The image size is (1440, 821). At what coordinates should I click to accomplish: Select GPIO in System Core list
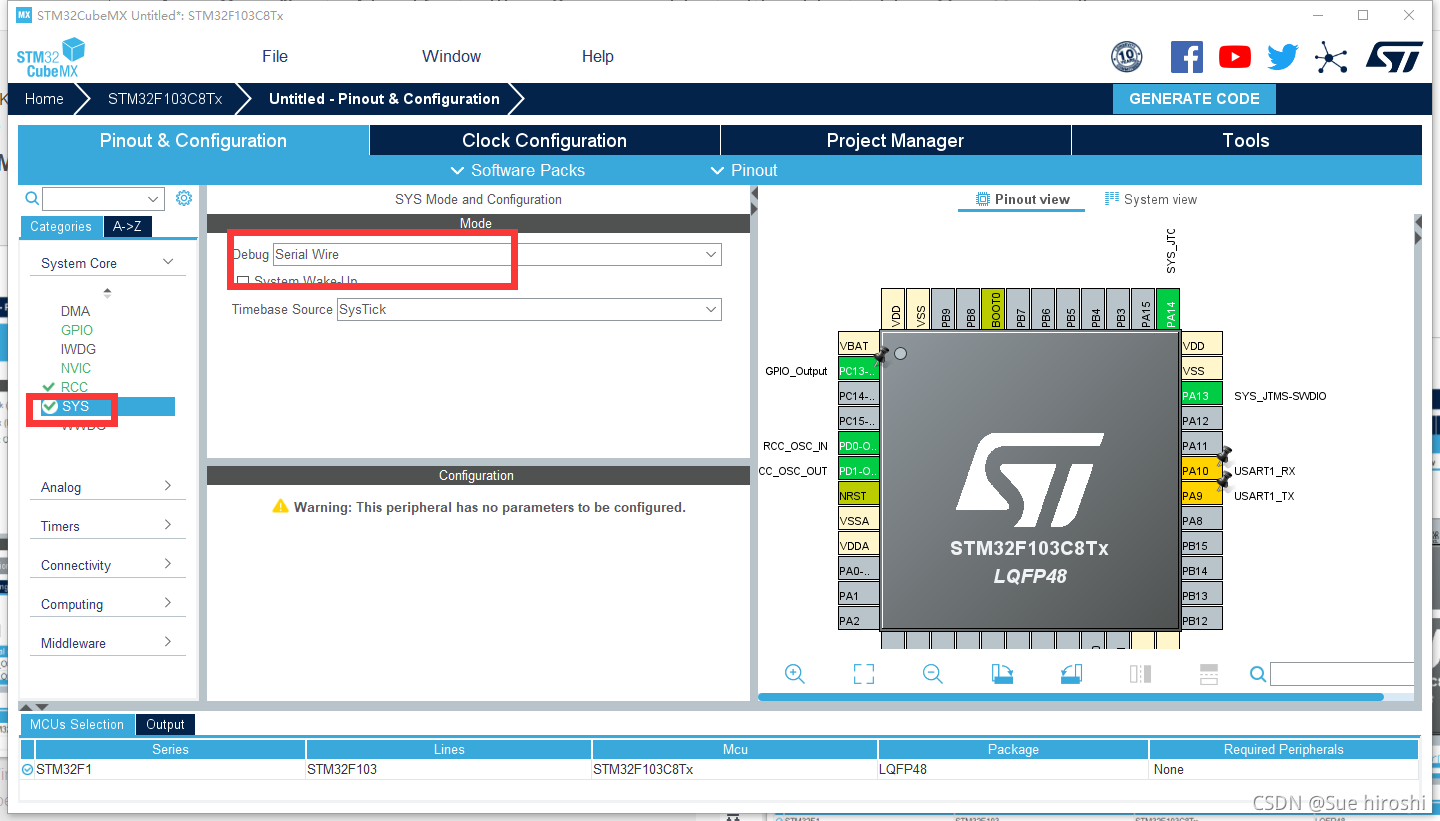pos(77,330)
